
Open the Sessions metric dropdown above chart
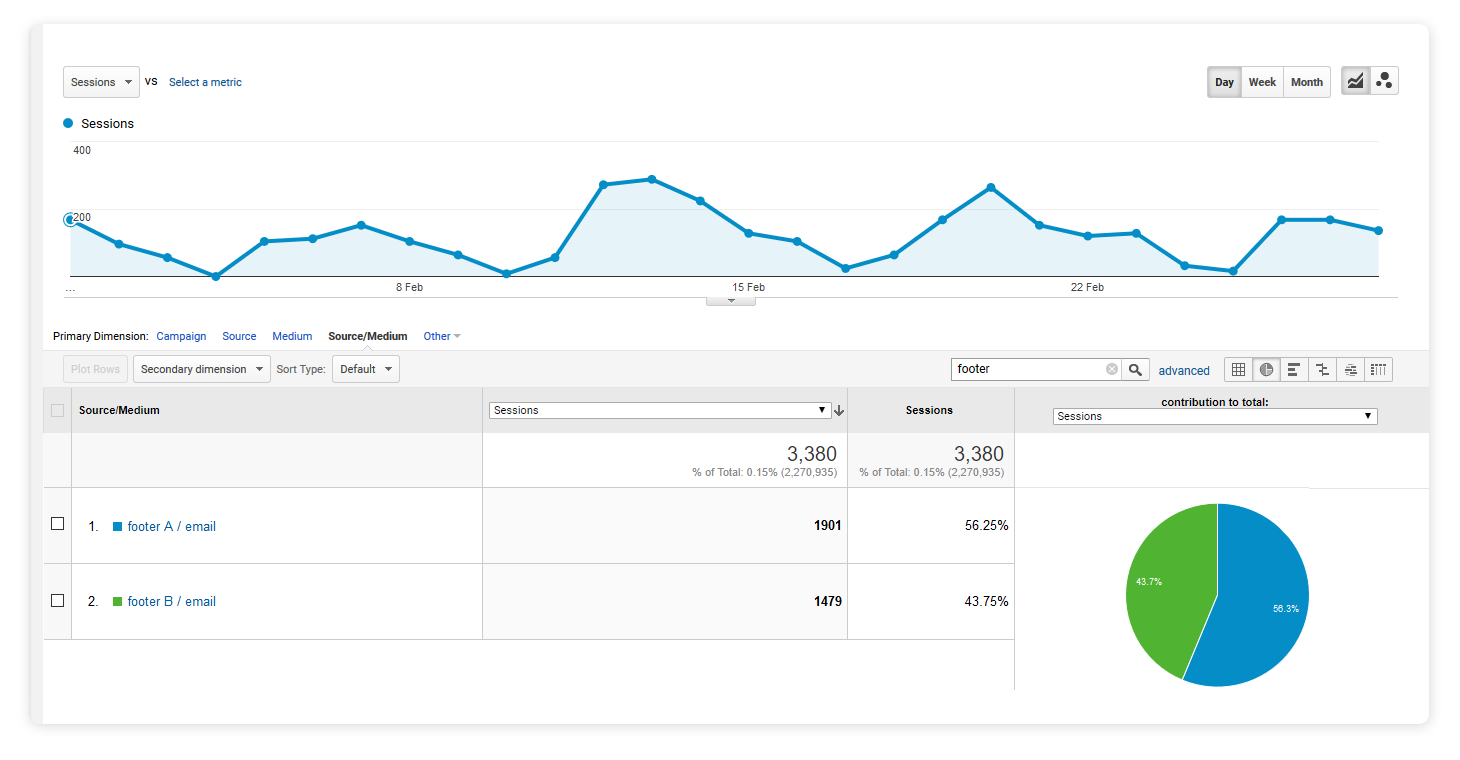pyautogui.click(x=100, y=82)
